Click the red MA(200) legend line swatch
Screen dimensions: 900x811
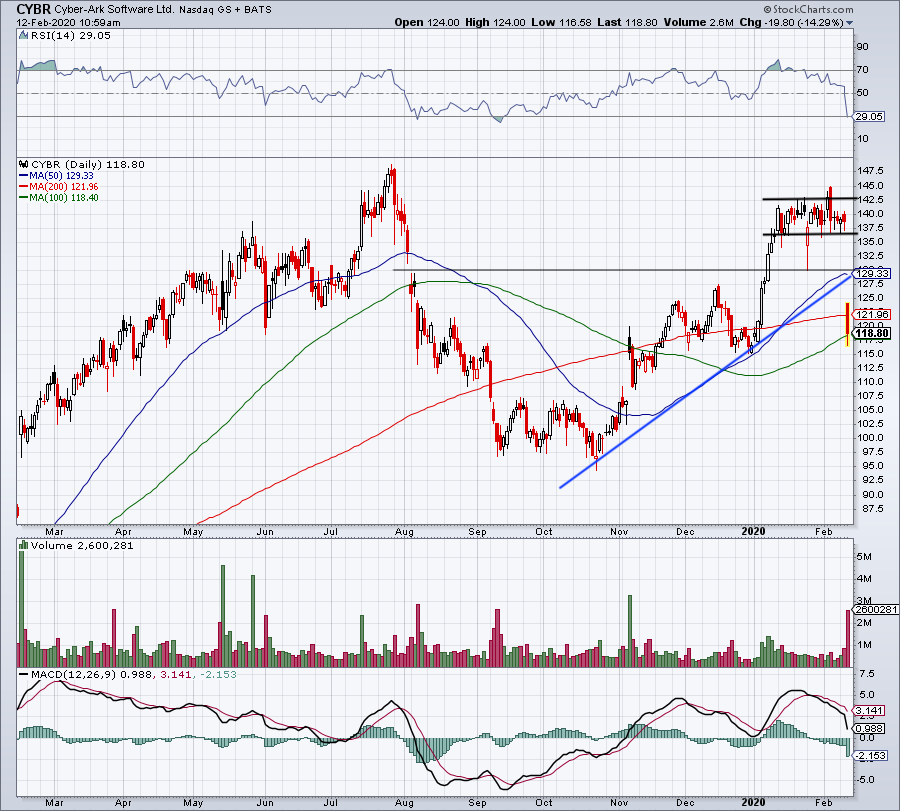click(24, 187)
